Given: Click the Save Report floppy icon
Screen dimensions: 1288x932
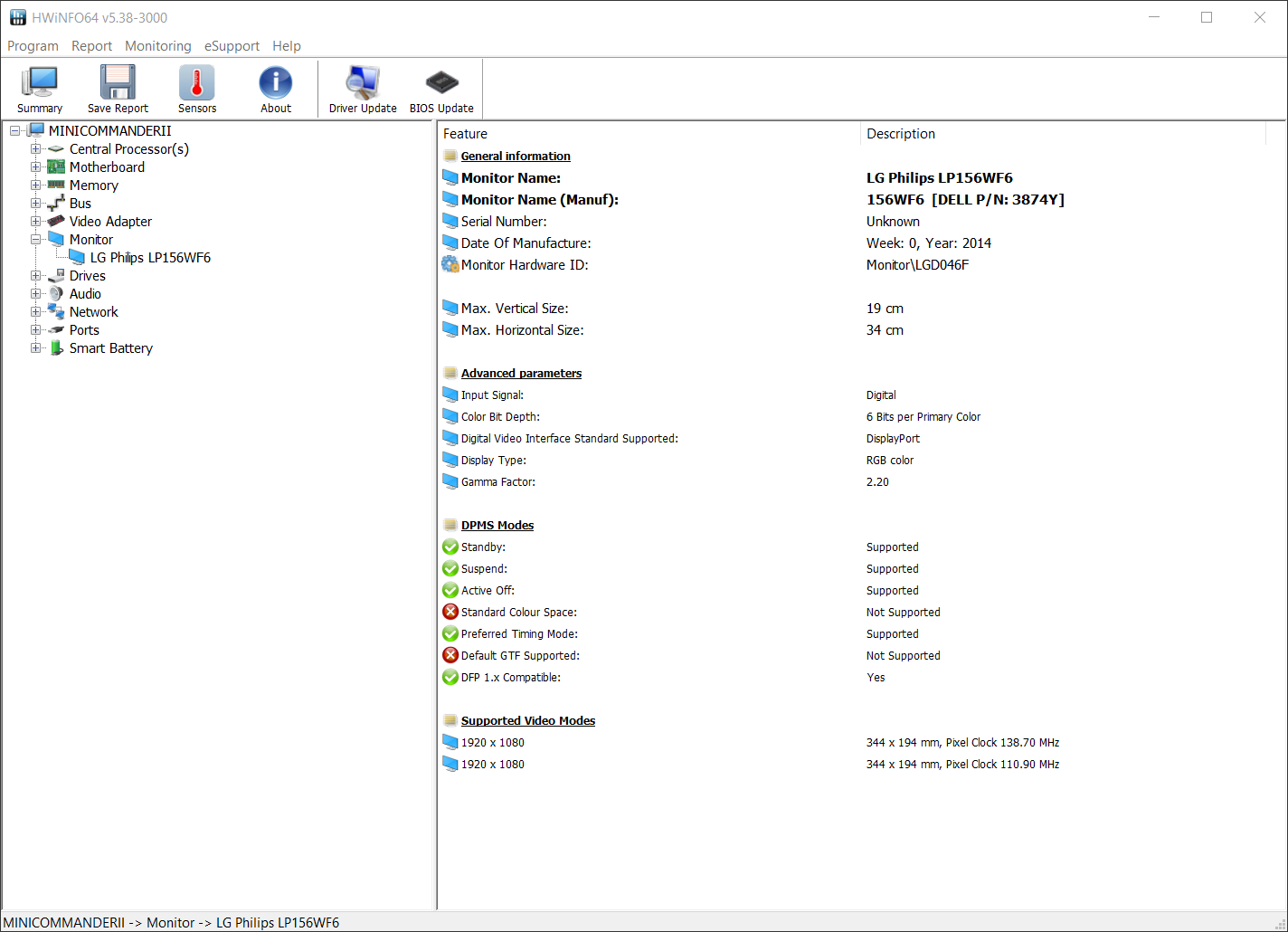Looking at the screenshot, I should (118, 81).
